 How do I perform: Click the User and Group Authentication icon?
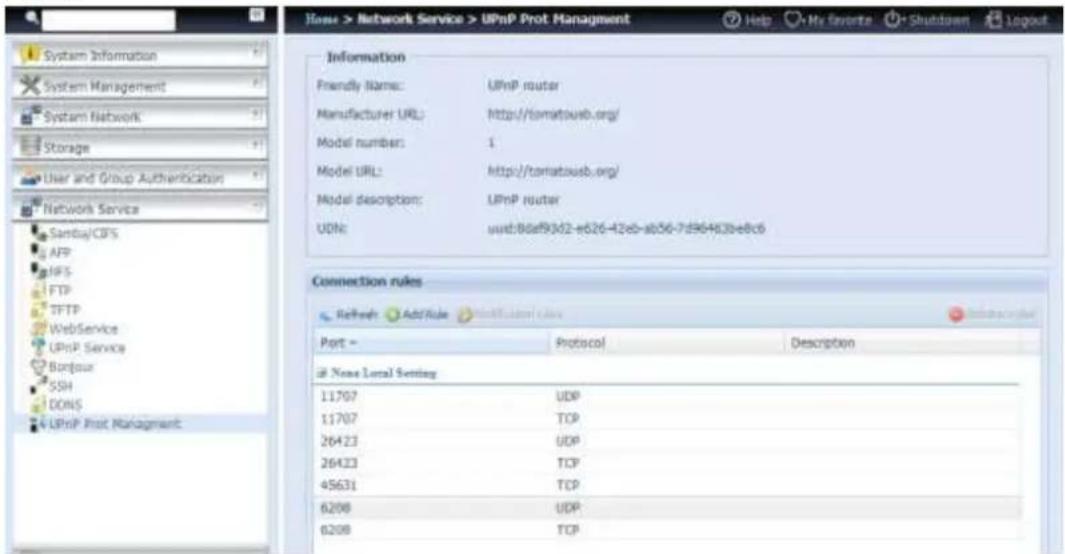click(31, 178)
